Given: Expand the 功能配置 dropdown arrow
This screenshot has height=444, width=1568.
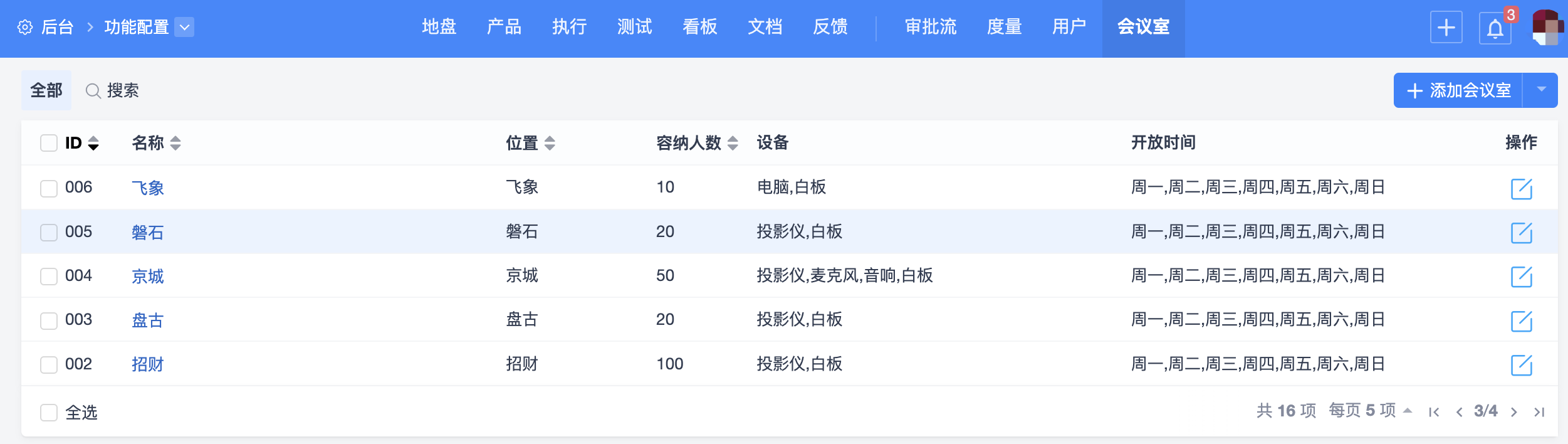Looking at the screenshot, I should (x=184, y=28).
